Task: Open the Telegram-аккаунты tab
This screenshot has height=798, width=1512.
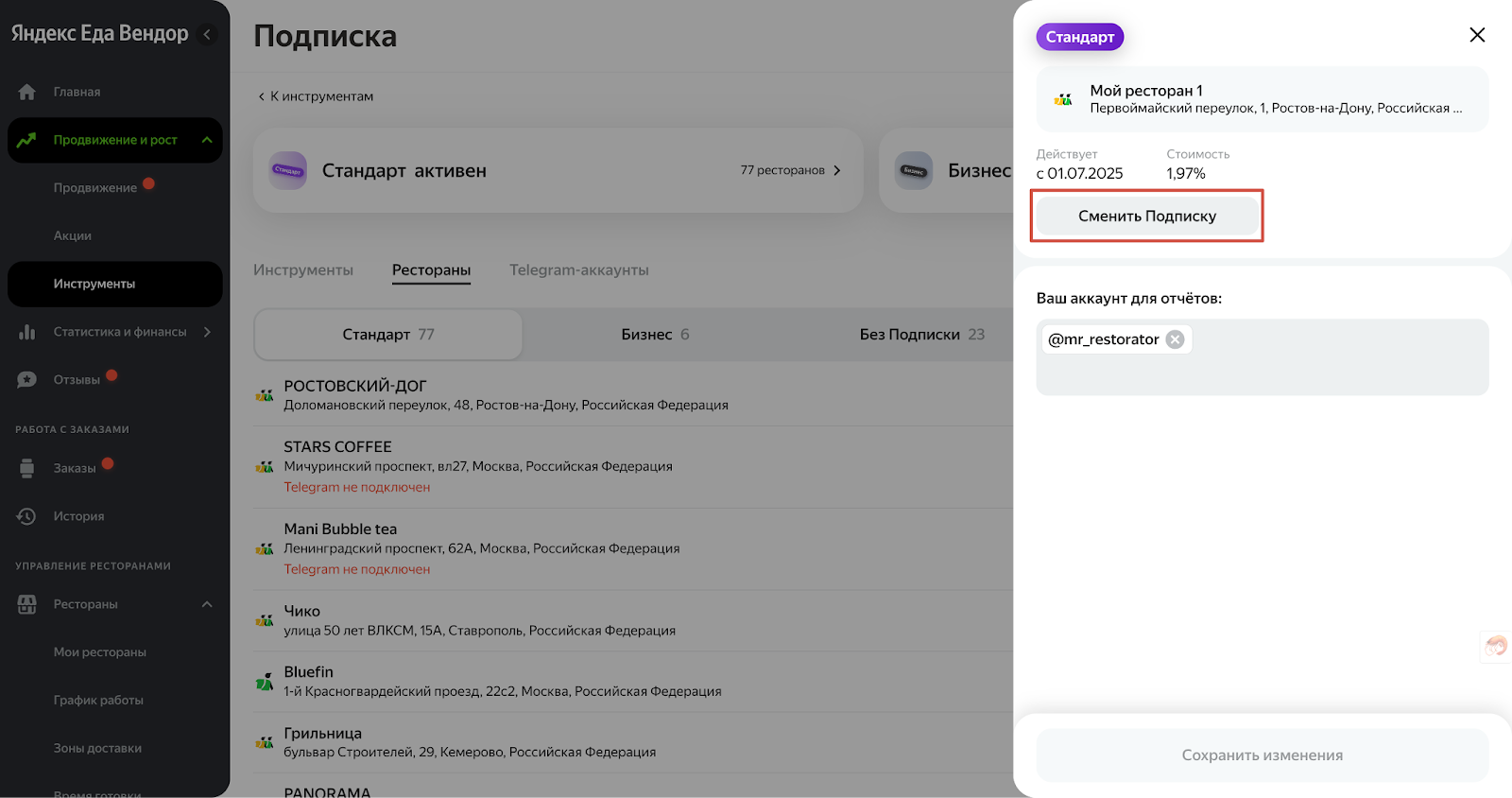Action: tap(578, 270)
